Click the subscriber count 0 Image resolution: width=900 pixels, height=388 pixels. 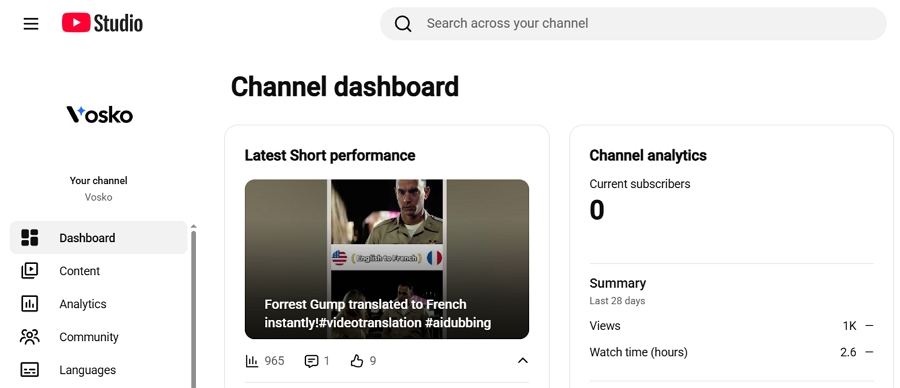[597, 210]
